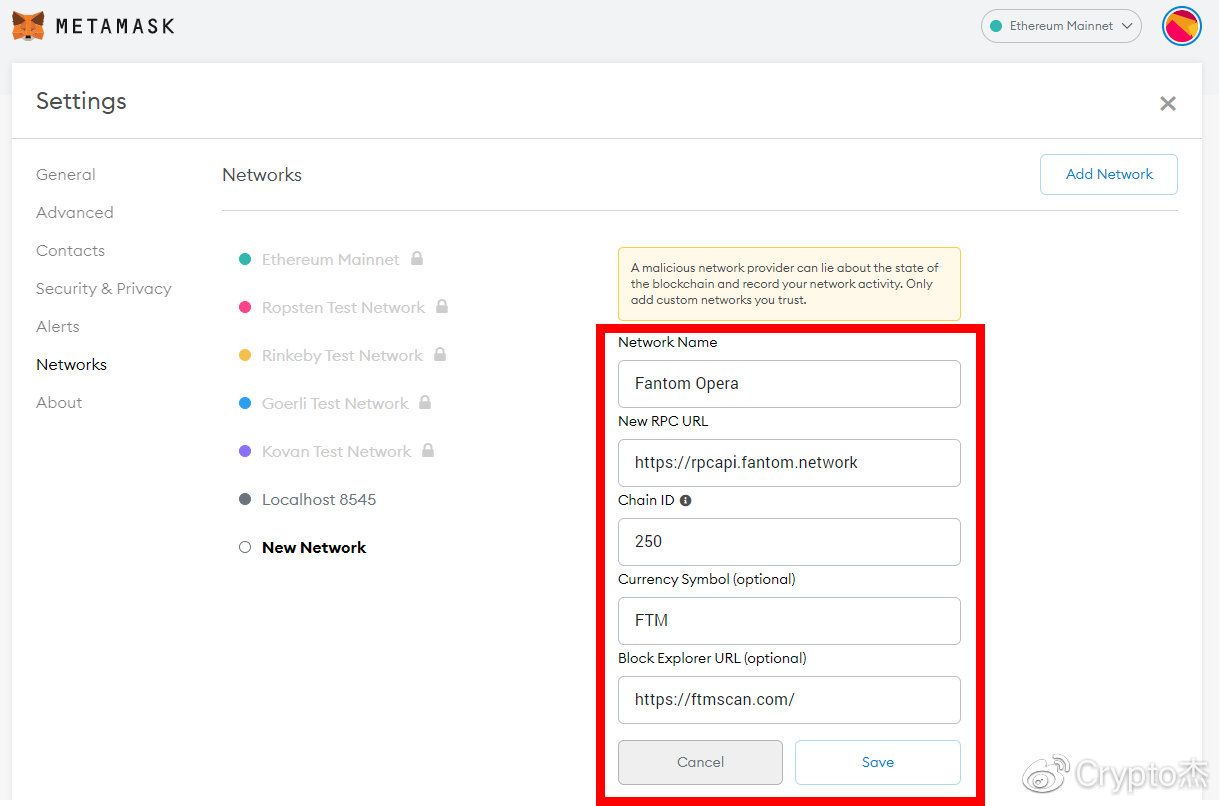Viewport: 1220px width, 806px height.
Task: Click the Block Explorer URL input field
Action: coord(789,700)
